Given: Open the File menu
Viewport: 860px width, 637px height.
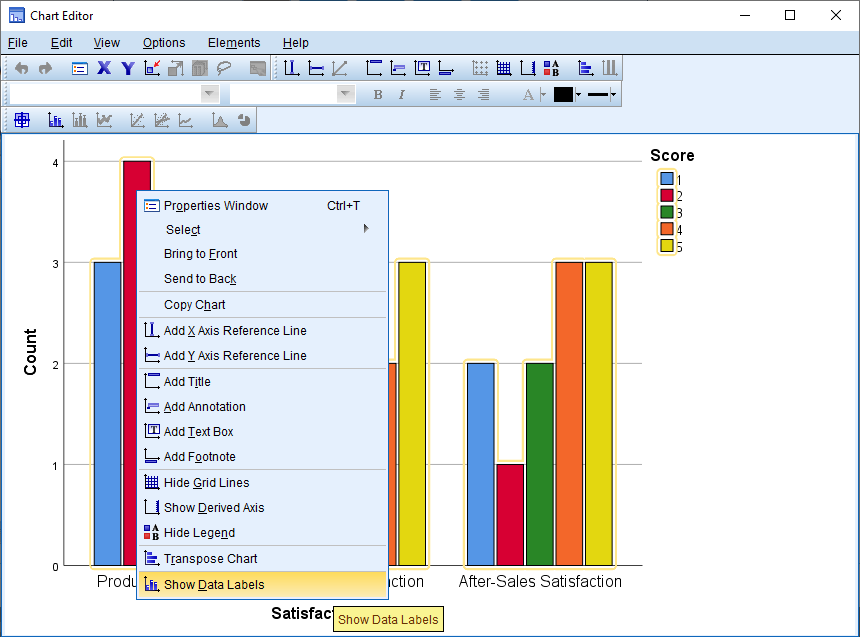Looking at the screenshot, I should click(x=18, y=43).
